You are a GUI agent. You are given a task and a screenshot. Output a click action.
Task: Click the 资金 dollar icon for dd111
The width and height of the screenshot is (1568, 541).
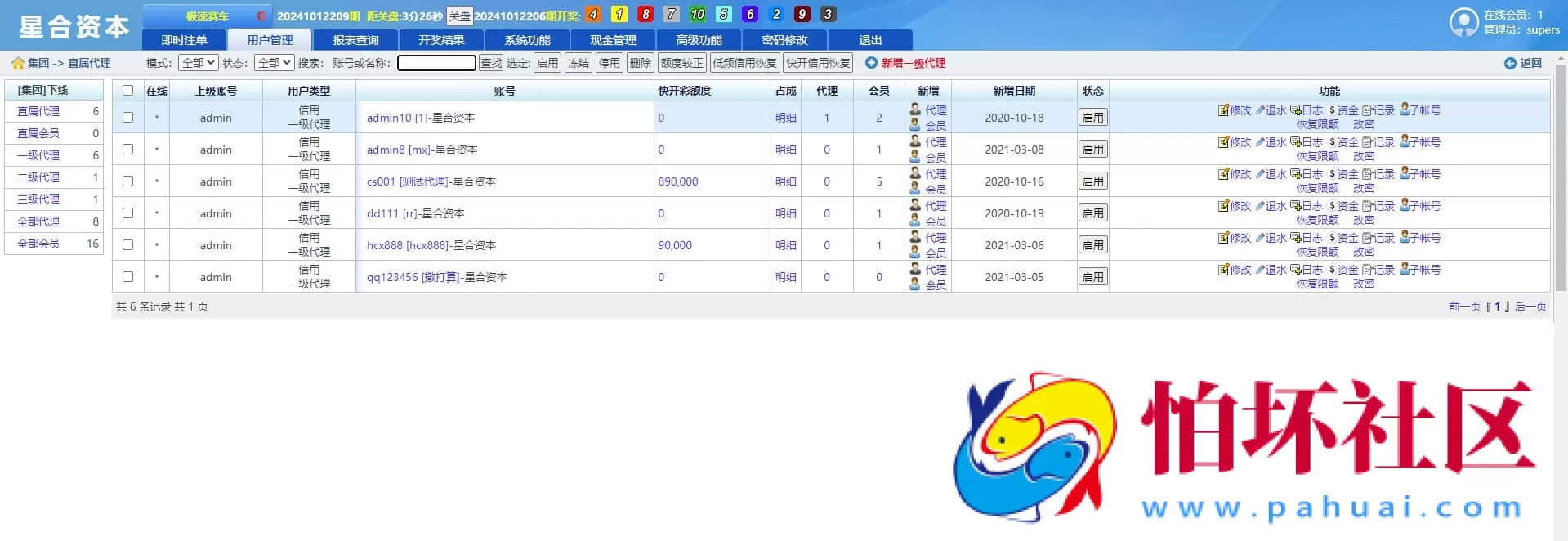pyautogui.click(x=1332, y=206)
